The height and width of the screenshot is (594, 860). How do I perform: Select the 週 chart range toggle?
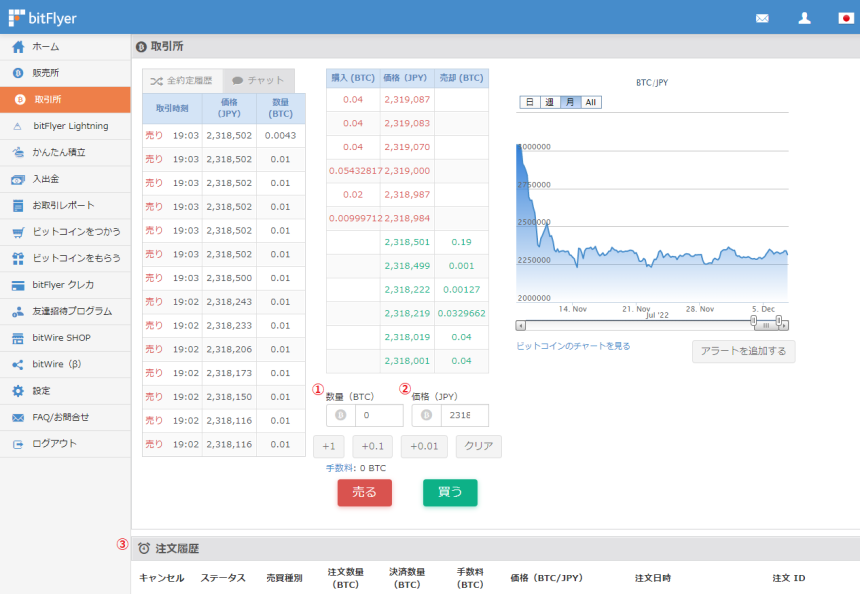pyautogui.click(x=550, y=102)
